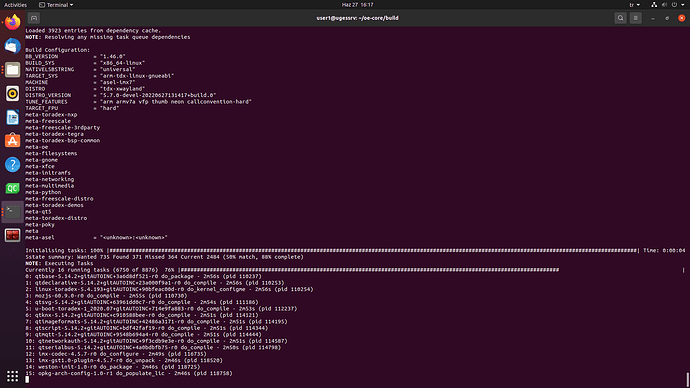This screenshot has height=388, width=690.
Task: Click the running tasks progress bar
Action: (x=432, y=270)
